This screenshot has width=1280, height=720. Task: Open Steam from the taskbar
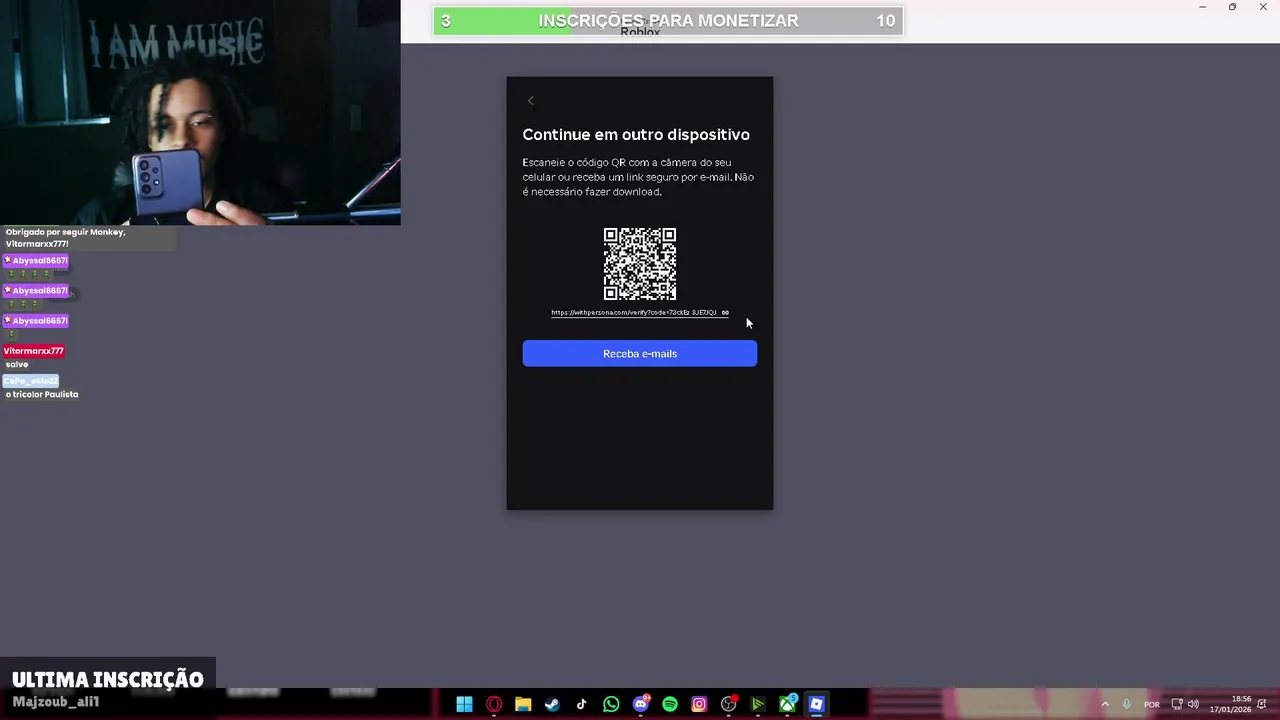(552, 704)
